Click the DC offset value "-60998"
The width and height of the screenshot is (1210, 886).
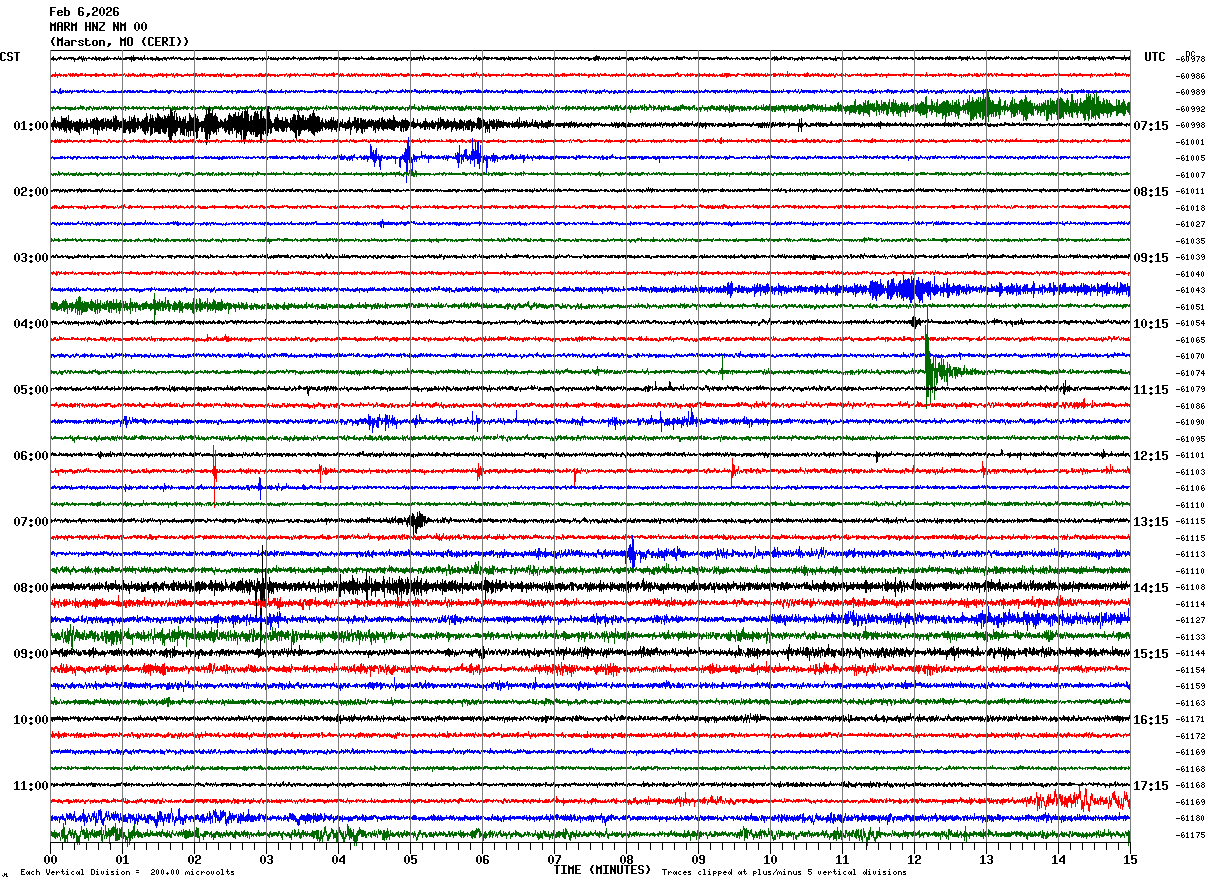[1191, 125]
